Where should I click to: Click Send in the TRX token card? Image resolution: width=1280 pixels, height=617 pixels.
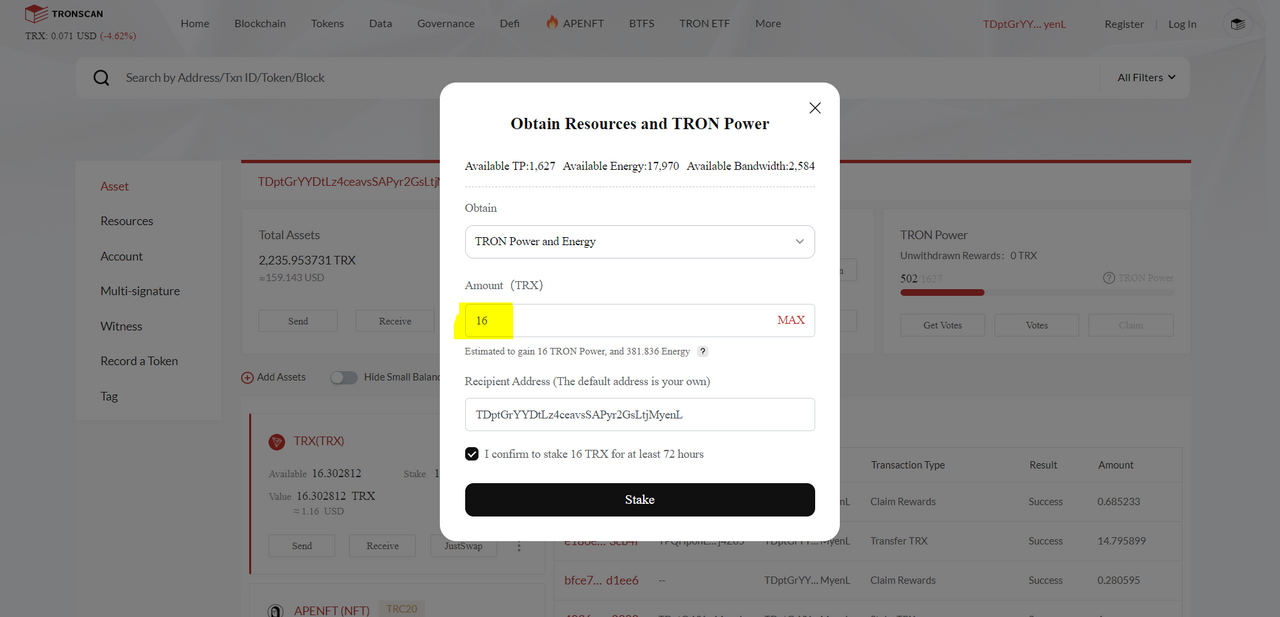tap(302, 546)
